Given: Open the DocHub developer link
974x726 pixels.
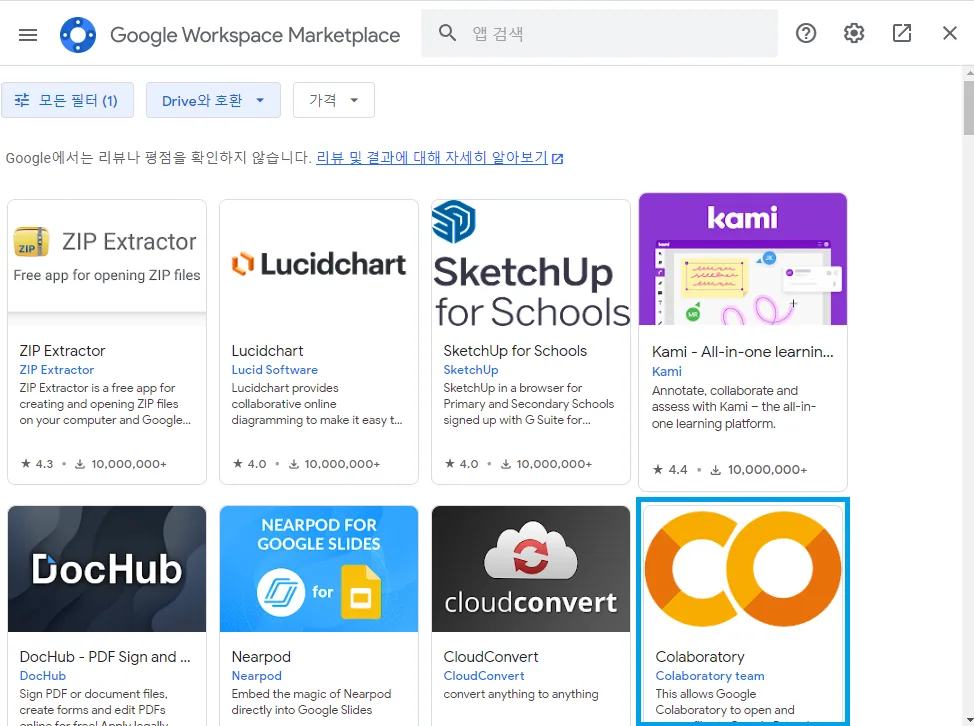Looking at the screenshot, I should (x=42, y=676).
